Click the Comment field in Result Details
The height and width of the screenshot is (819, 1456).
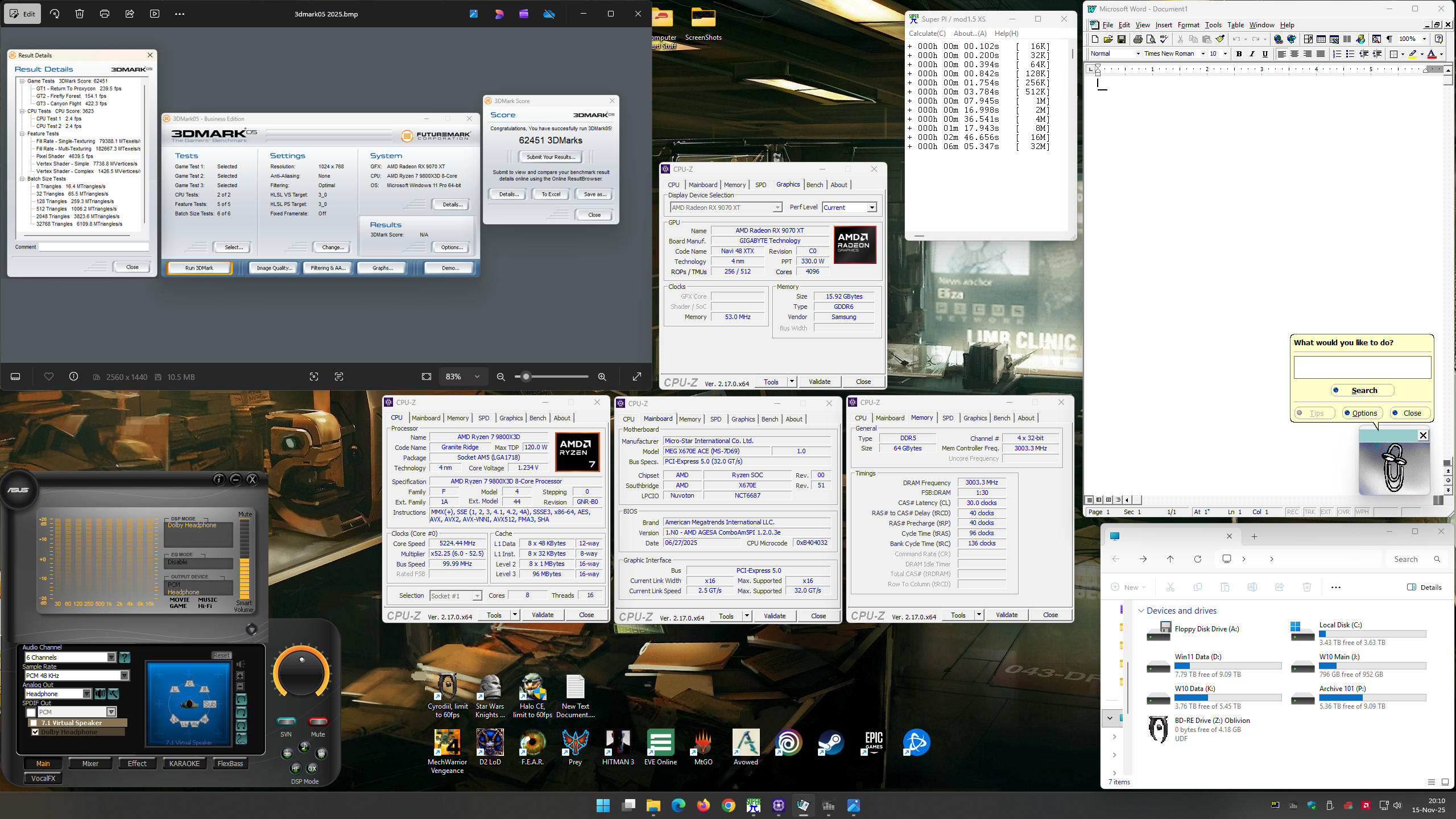pos(94,247)
